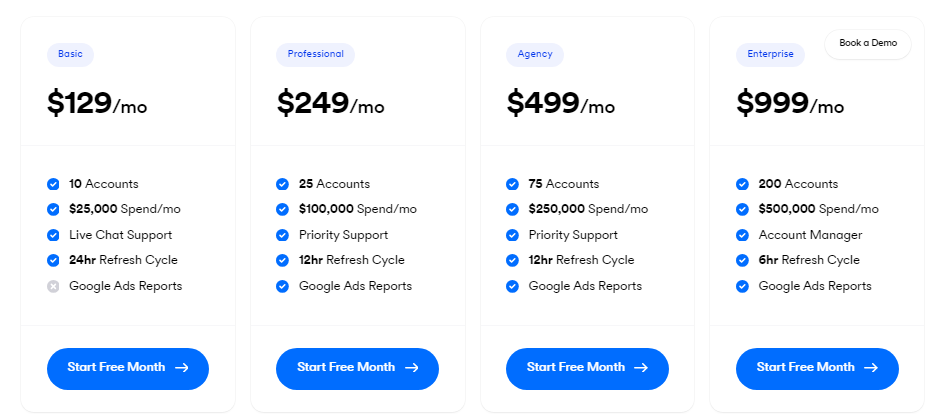Click the checkmark icon next to $100,000 Spend/mo
Viewport: 934px width, 414px height.
coord(282,210)
